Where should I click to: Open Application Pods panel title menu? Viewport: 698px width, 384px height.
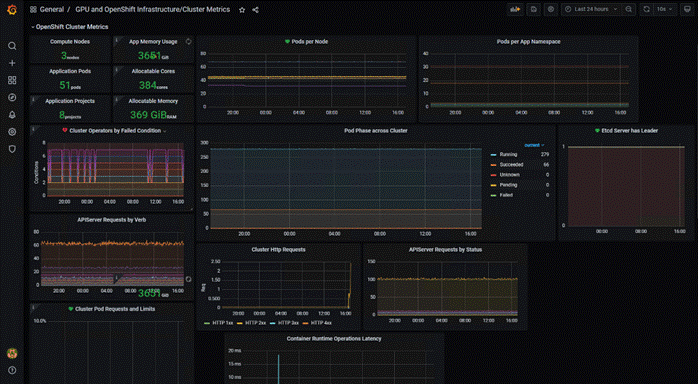point(70,71)
